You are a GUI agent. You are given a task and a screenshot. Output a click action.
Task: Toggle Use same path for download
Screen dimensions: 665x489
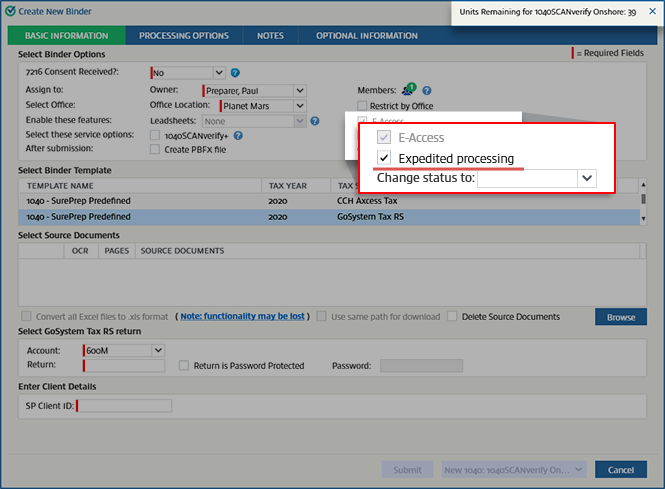click(321, 316)
